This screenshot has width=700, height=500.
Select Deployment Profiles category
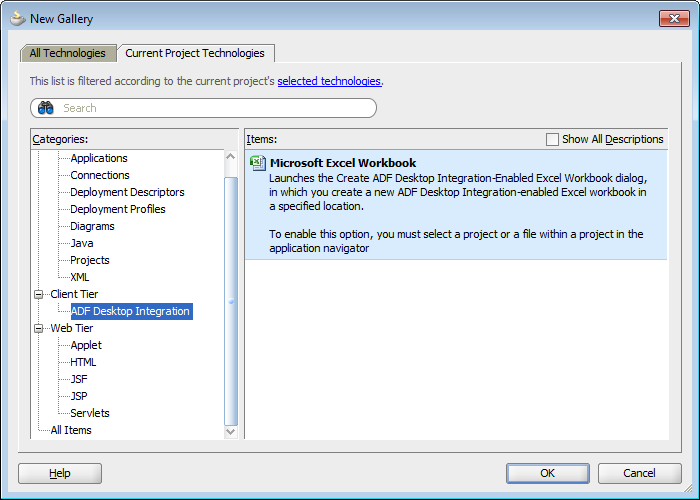[x=118, y=209]
